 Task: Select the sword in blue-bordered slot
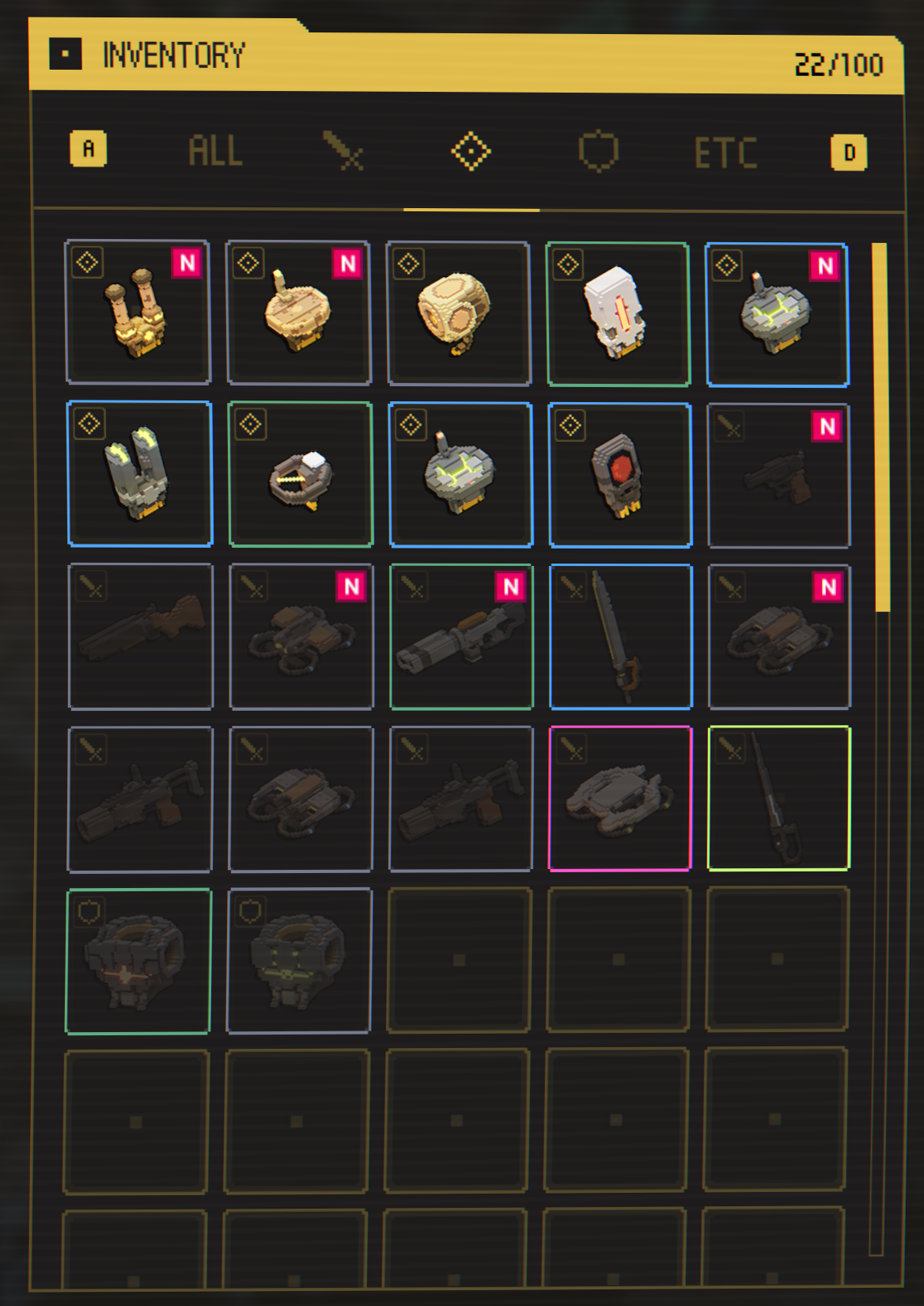click(621, 636)
